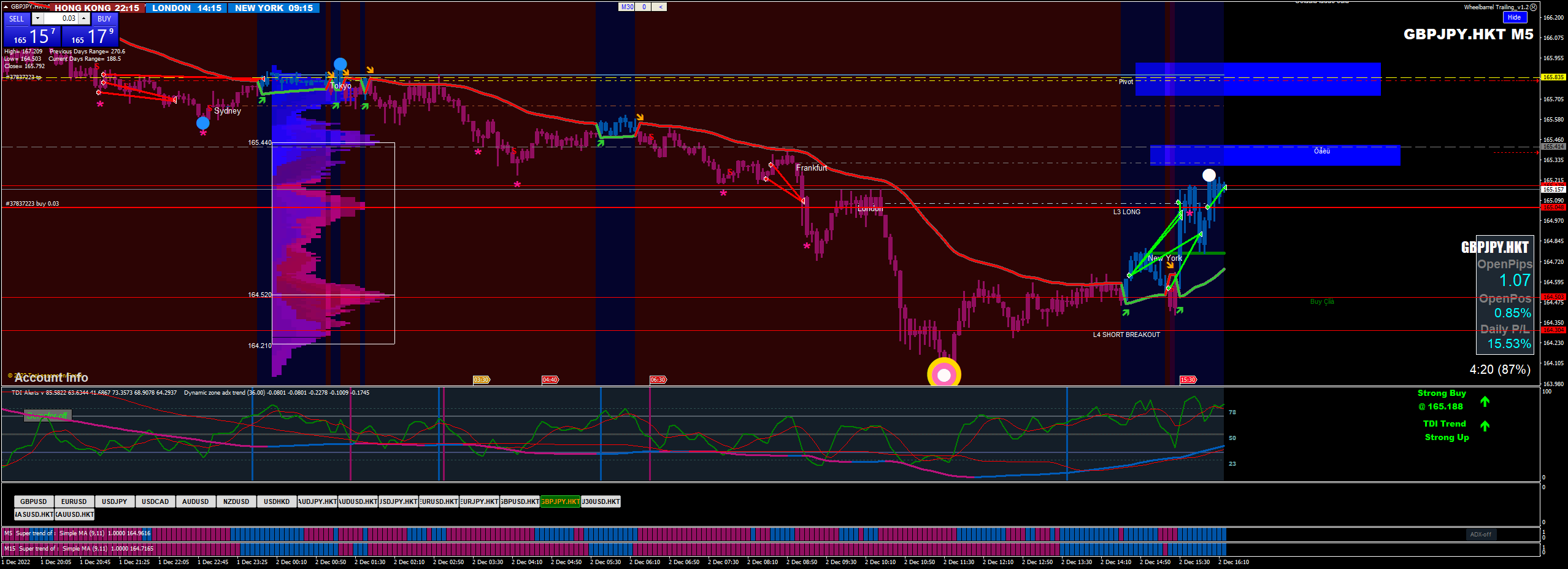This screenshot has width=1568, height=569.
Task: Click the Account Info label
Action: pyautogui.click(x=52, y=378)
